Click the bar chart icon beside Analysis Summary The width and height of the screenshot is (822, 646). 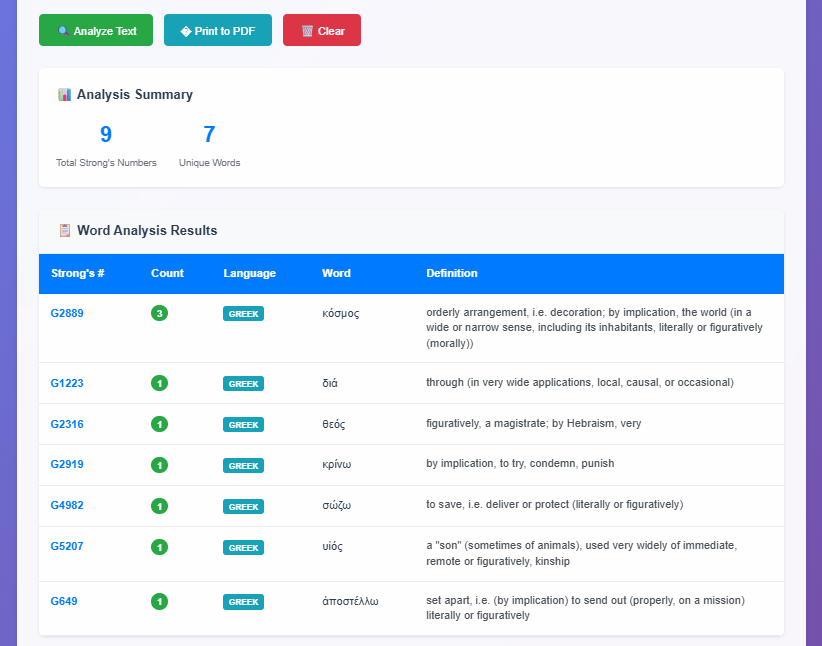point(64,94)
